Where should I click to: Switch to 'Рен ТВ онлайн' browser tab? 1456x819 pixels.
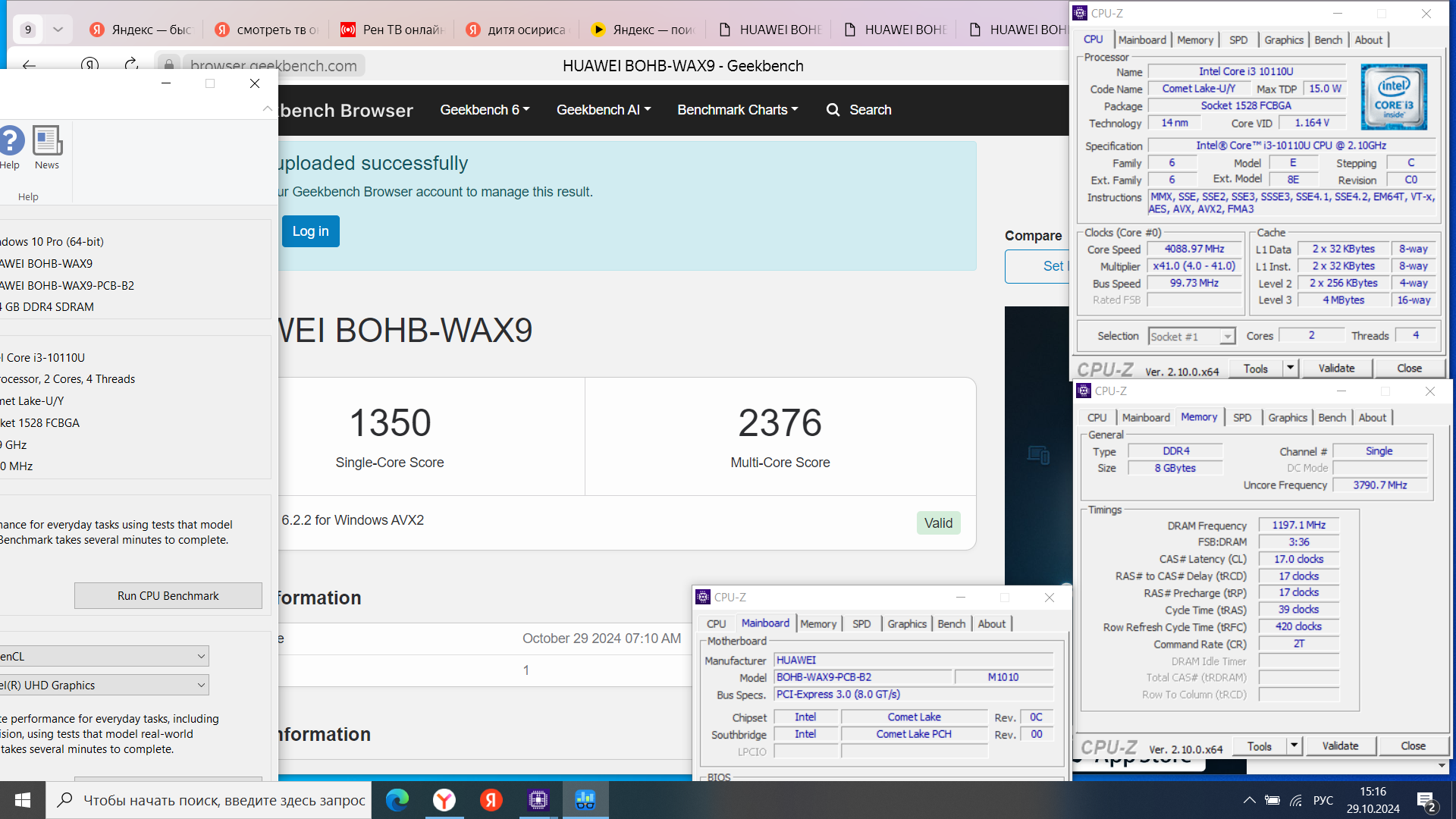[x=392, y=30]
